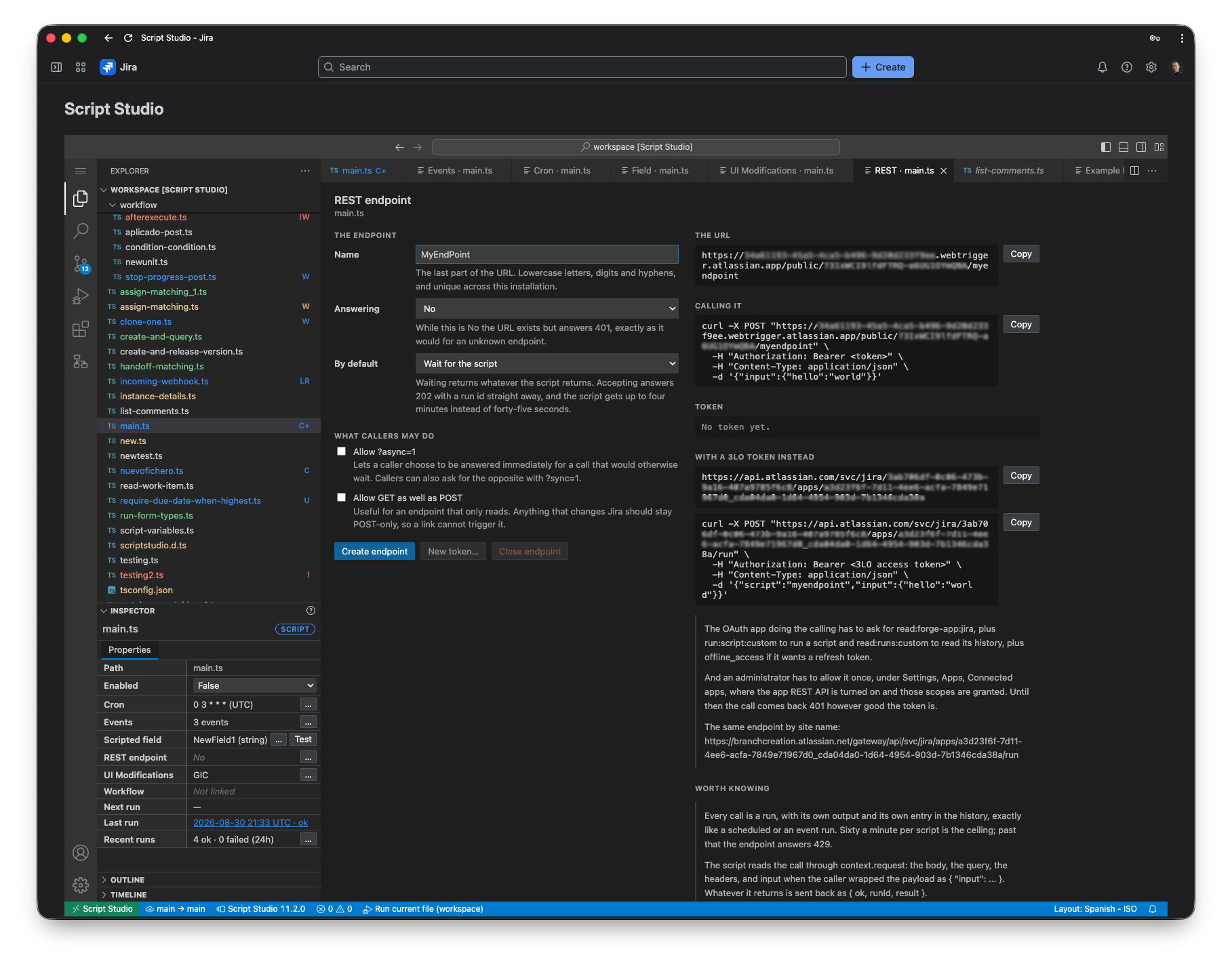The image size is (1232, 968).
Task: Click the endpoint Name input field
Action: coord(547,254)
